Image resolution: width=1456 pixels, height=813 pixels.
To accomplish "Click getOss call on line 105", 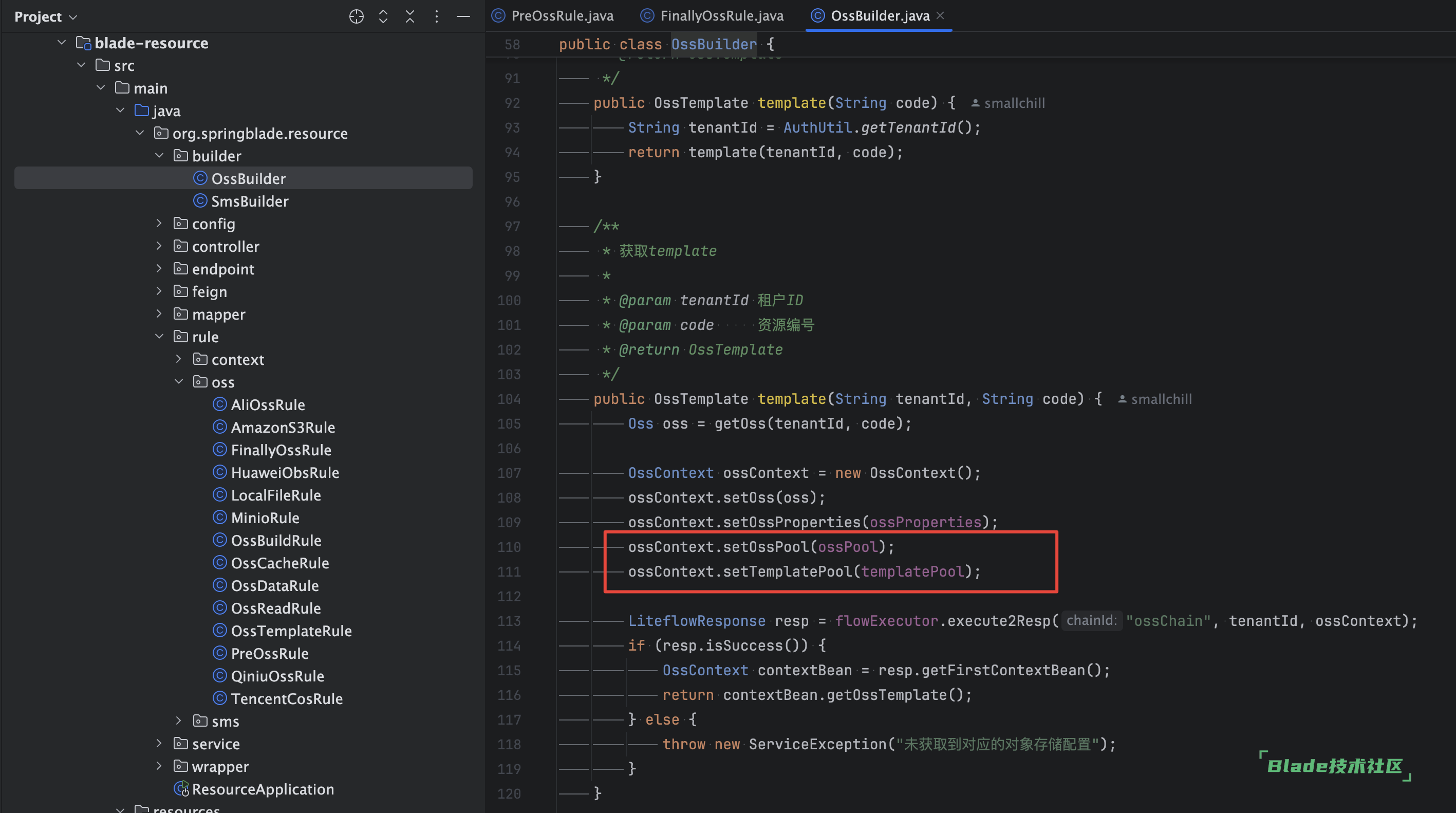I will point(740,423).
